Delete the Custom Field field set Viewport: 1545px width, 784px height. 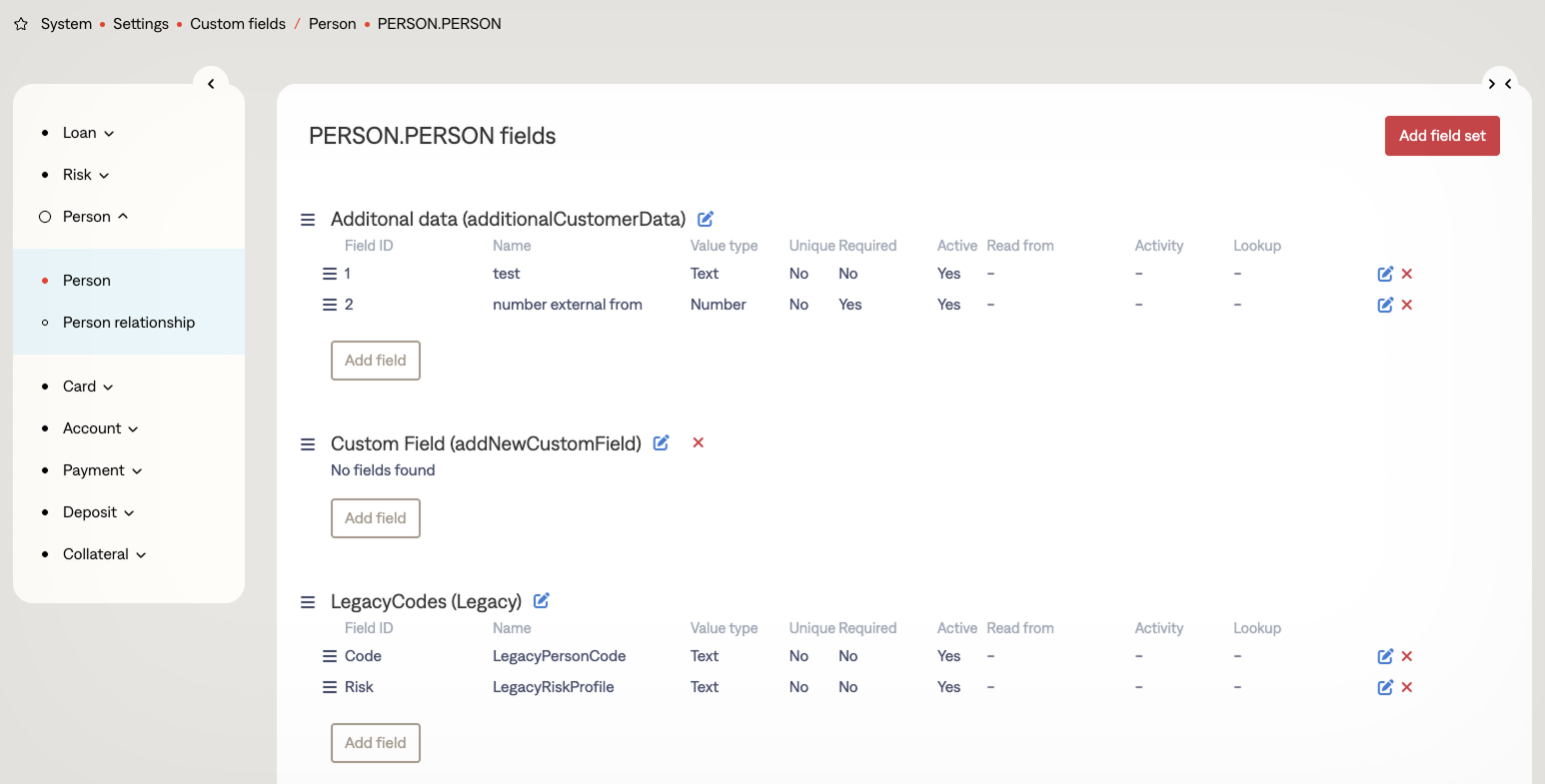click(699, 442)
